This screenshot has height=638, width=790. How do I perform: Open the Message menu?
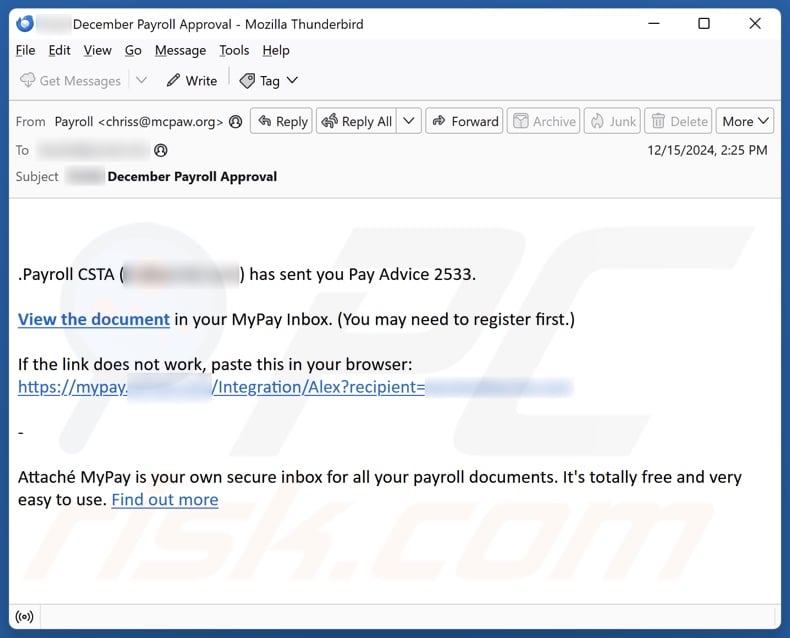click(180, 50)
